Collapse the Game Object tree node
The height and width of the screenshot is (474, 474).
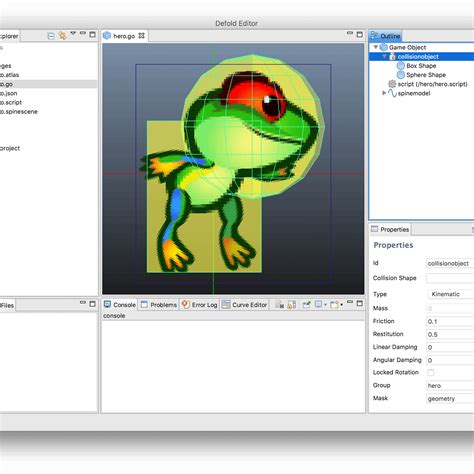376,47
